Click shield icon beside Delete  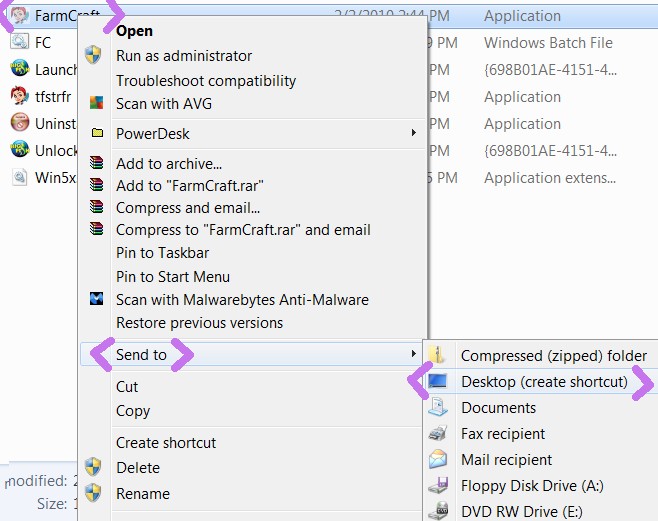tap(93, 467)
